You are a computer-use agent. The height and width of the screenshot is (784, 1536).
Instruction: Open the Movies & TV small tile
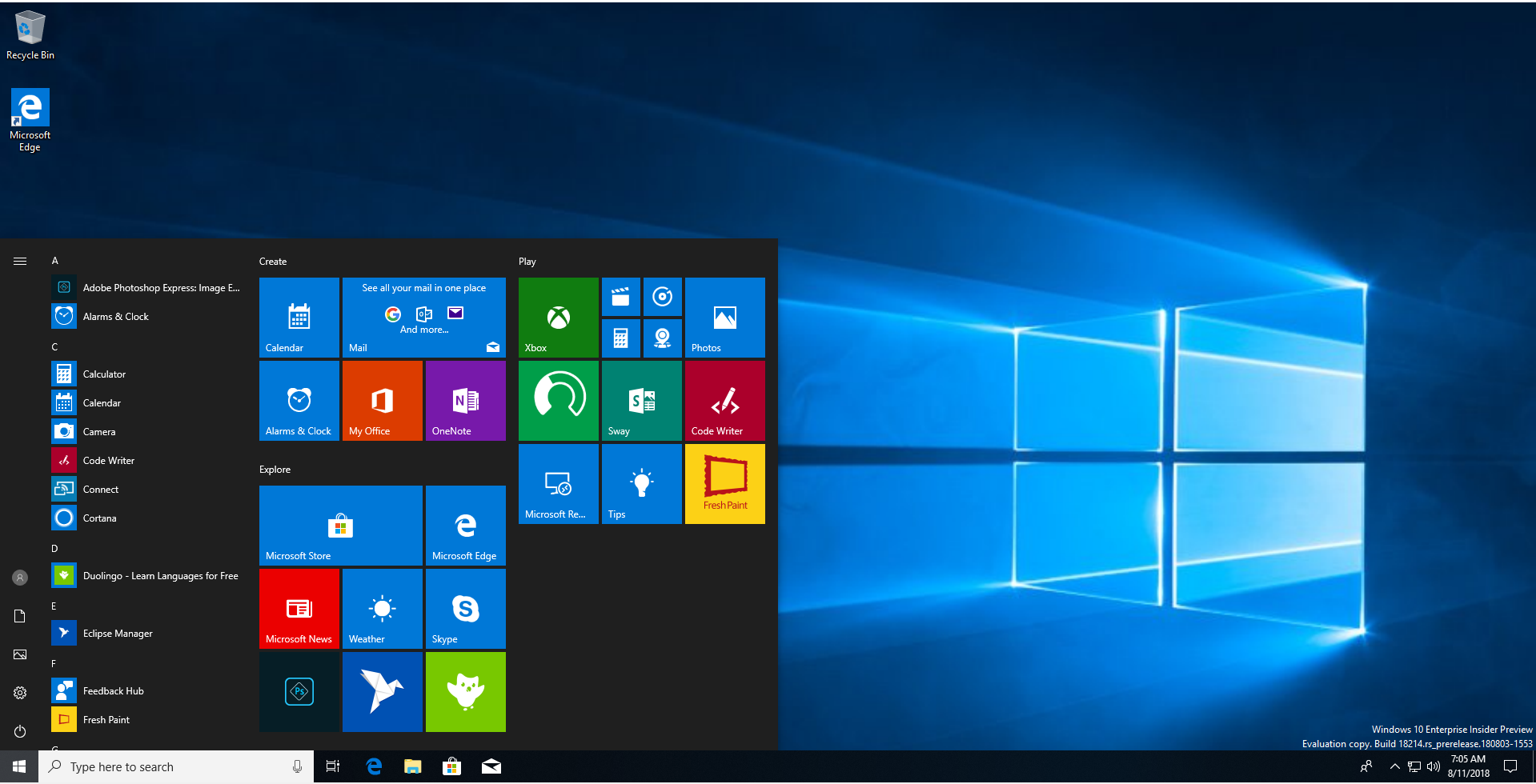pyautogui.click(x=620, y=297)
